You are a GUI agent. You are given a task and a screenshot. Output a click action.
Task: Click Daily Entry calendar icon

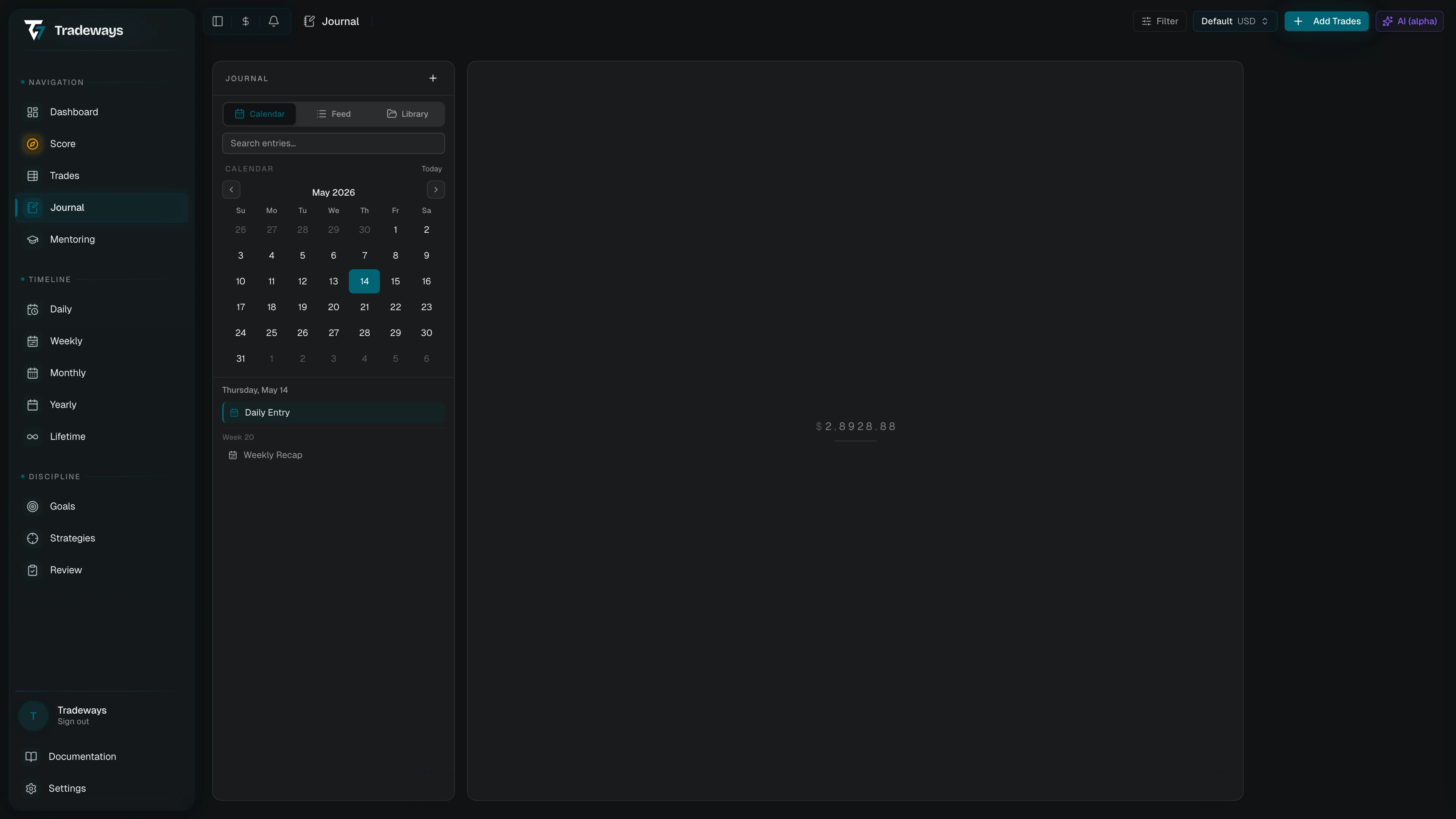point(234,413)
